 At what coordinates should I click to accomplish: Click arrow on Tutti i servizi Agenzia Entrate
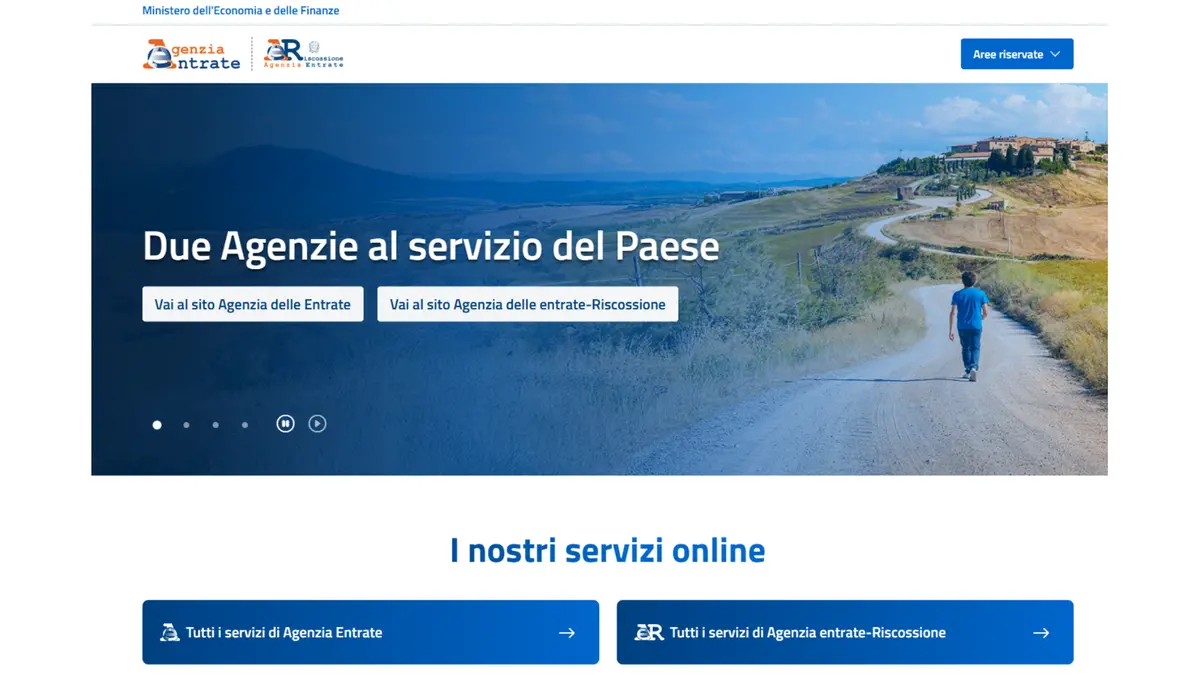click(567, 632)
